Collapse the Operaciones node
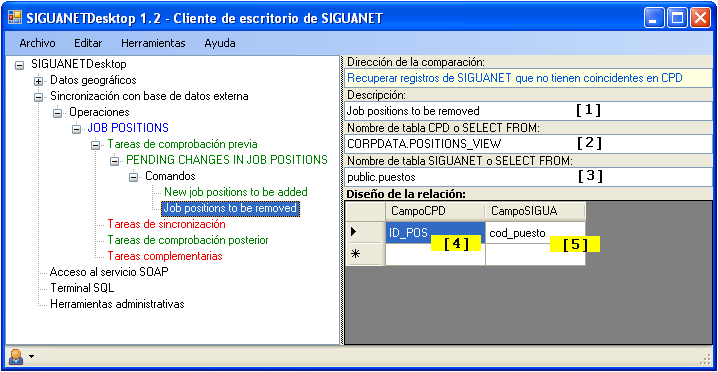This screenshot has width=718, height=372. (x=57, y=113)
